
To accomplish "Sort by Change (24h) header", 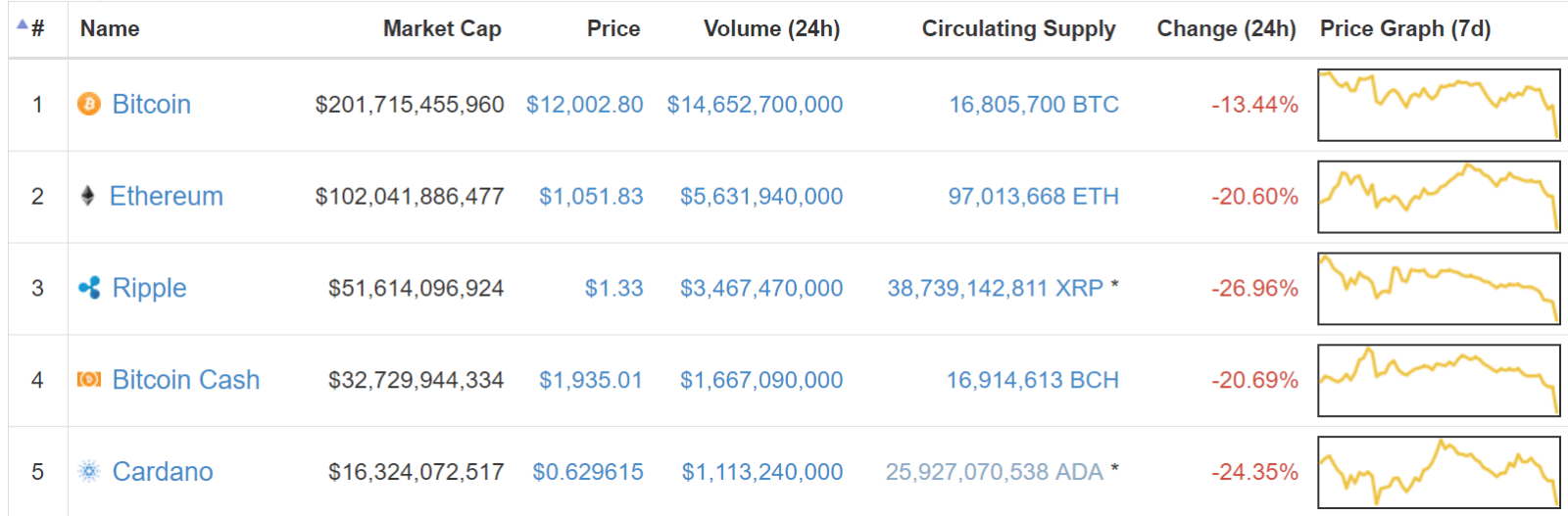I will (x=1226, y=28).
